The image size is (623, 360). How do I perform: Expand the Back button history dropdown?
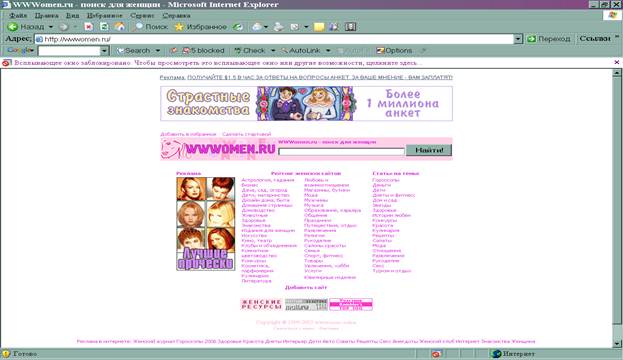click(50, 27)
